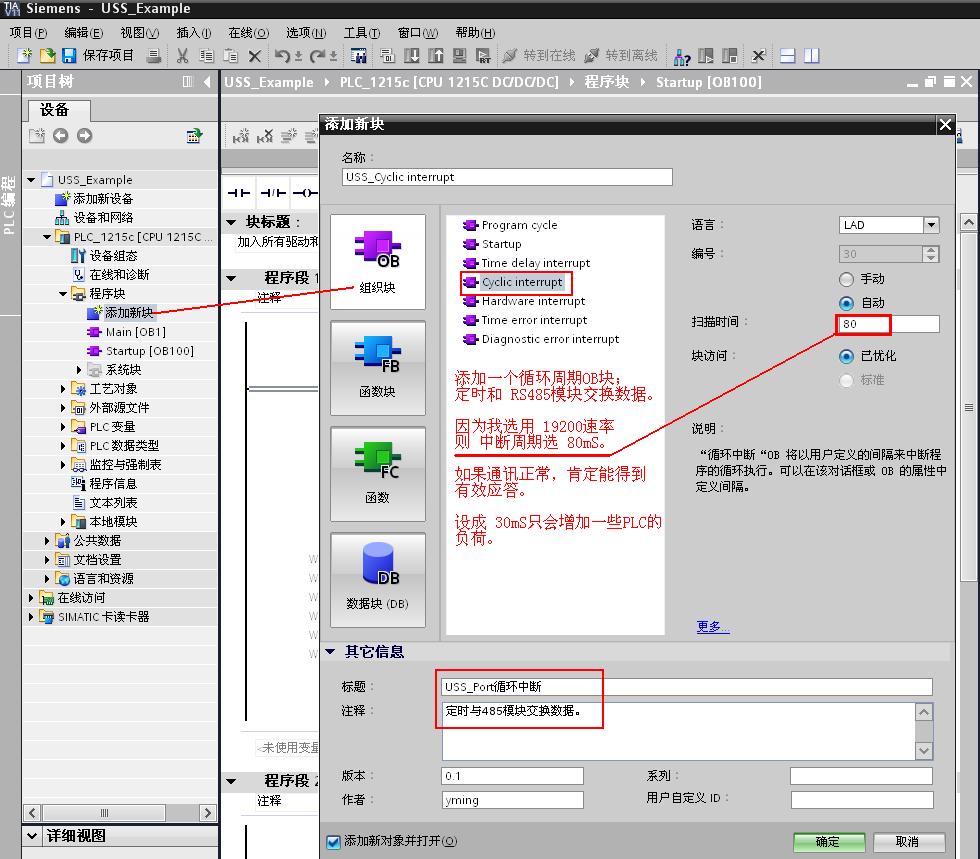The image size is (980, 859).
Task: Open the 在线(O) menu
Action: click(248, 33)
